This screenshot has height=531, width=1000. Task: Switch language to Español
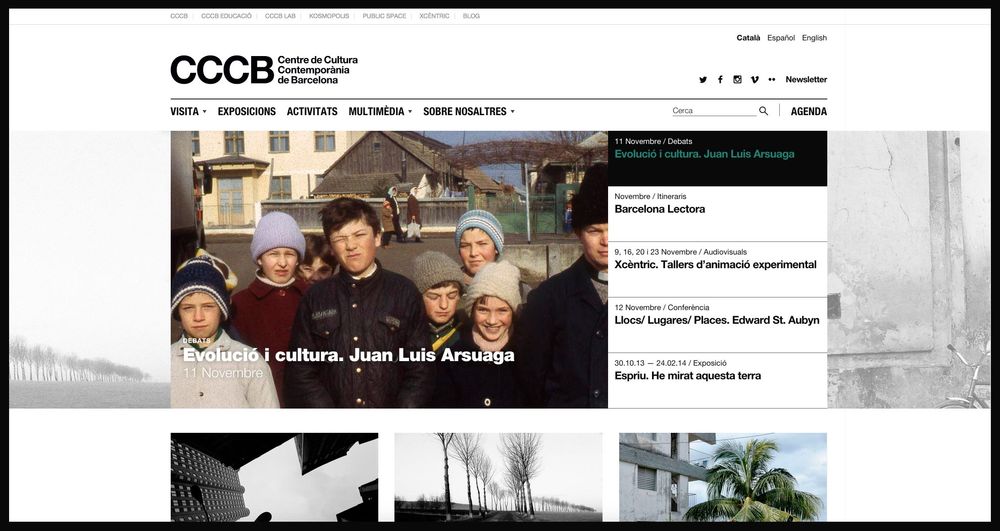(781, 38)
